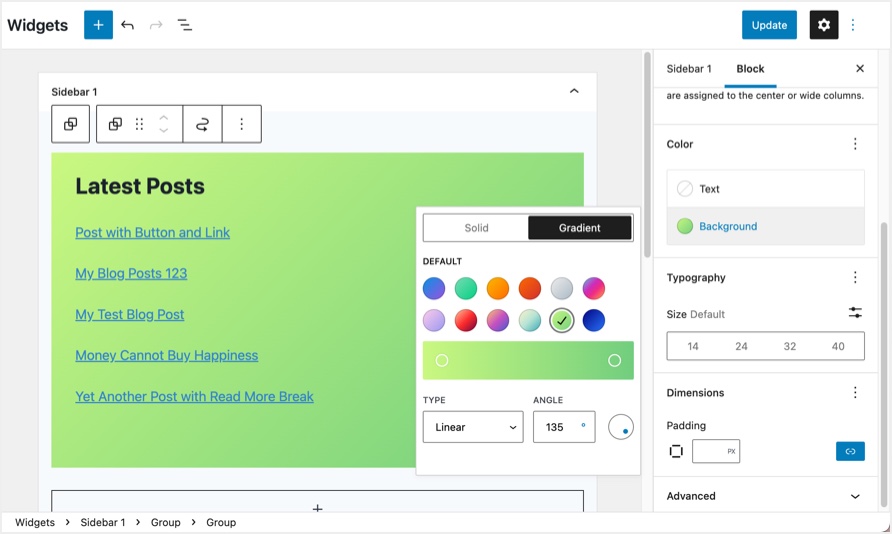Open the gradient Type dropdown
892x534 pixels.
[x=473, y=427]
